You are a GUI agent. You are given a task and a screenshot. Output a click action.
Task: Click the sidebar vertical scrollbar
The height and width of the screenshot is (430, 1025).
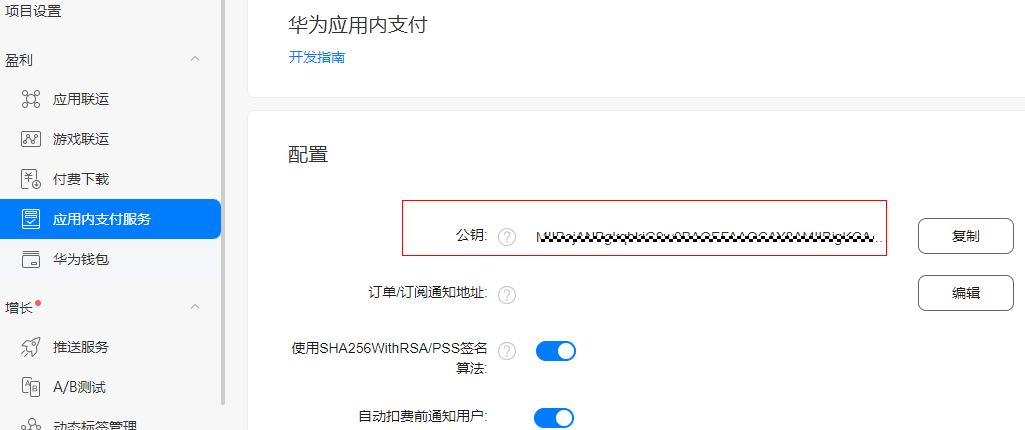tap(223, 203)
